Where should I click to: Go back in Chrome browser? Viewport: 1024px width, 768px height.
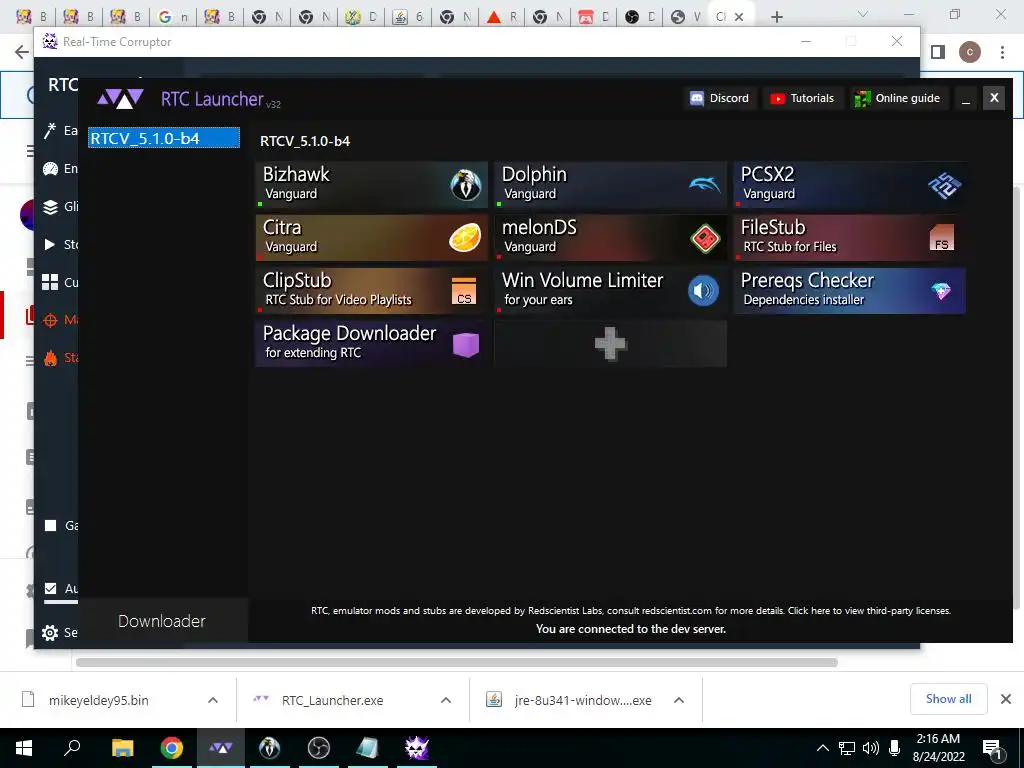coord(22,52)
